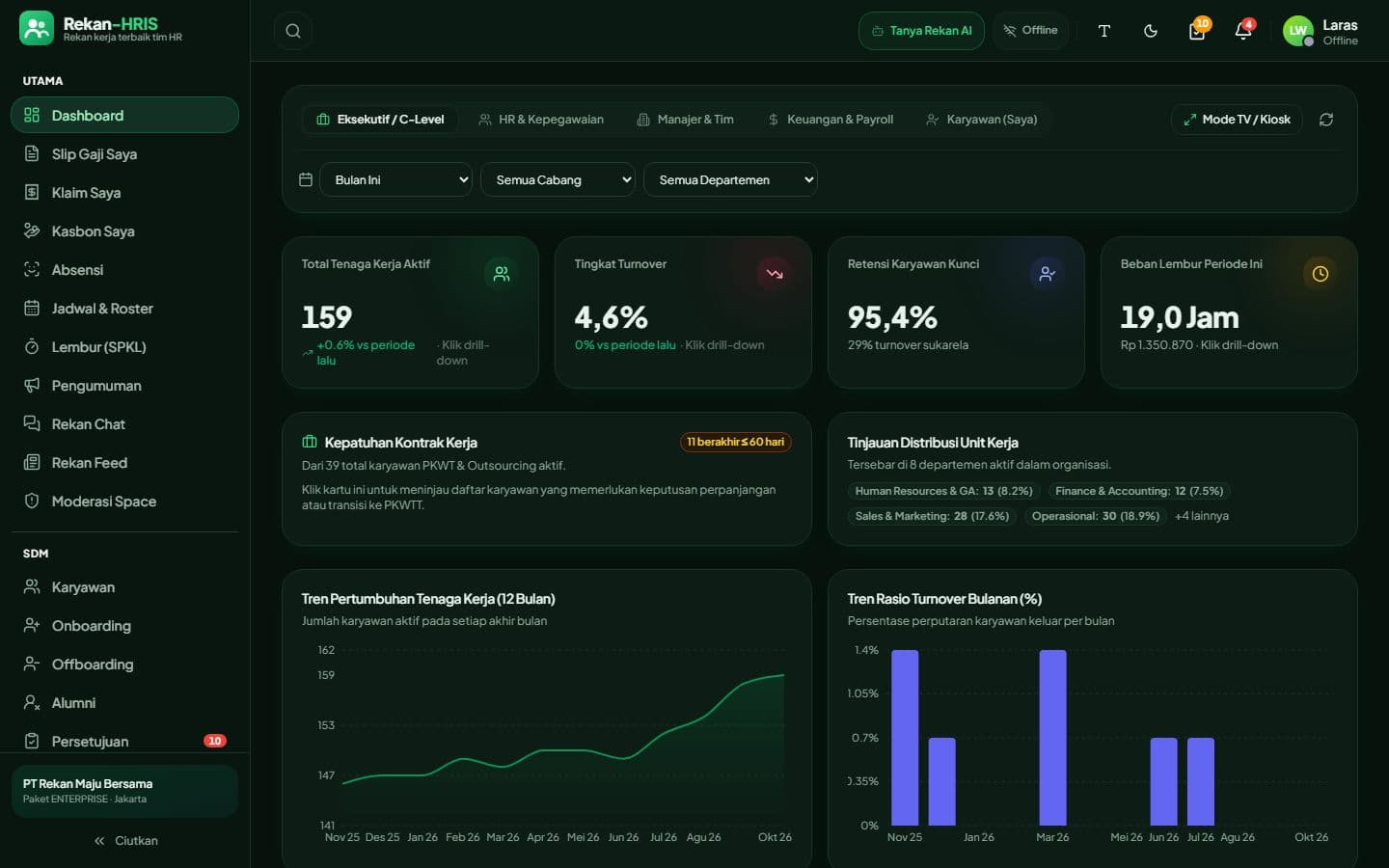Click the Tanya Rekan AI button
The width and height of the screenshot is (1389, 868).
(x=921, y=31)
